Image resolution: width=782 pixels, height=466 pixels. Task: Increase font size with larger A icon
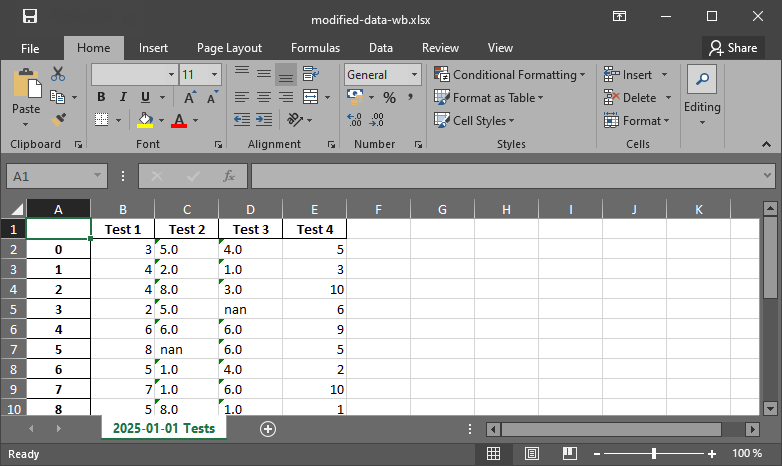click(190, 97)
